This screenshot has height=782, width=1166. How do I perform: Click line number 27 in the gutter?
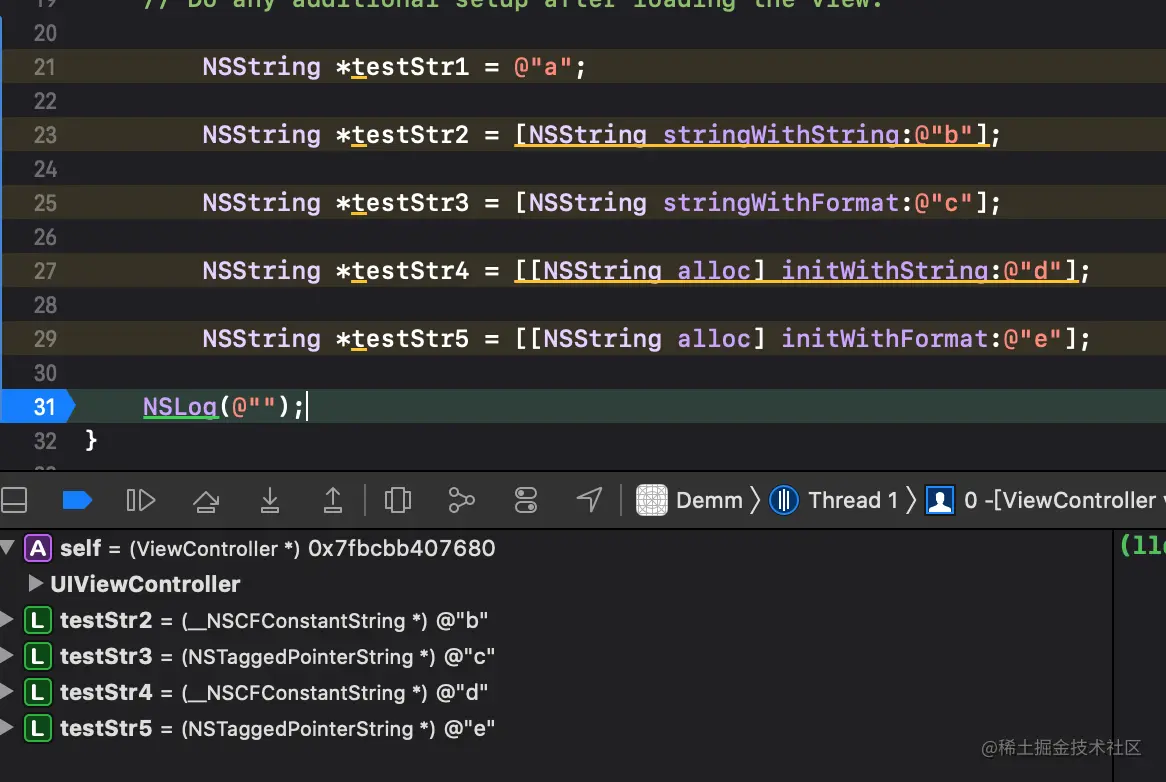[x=45, y=271]
